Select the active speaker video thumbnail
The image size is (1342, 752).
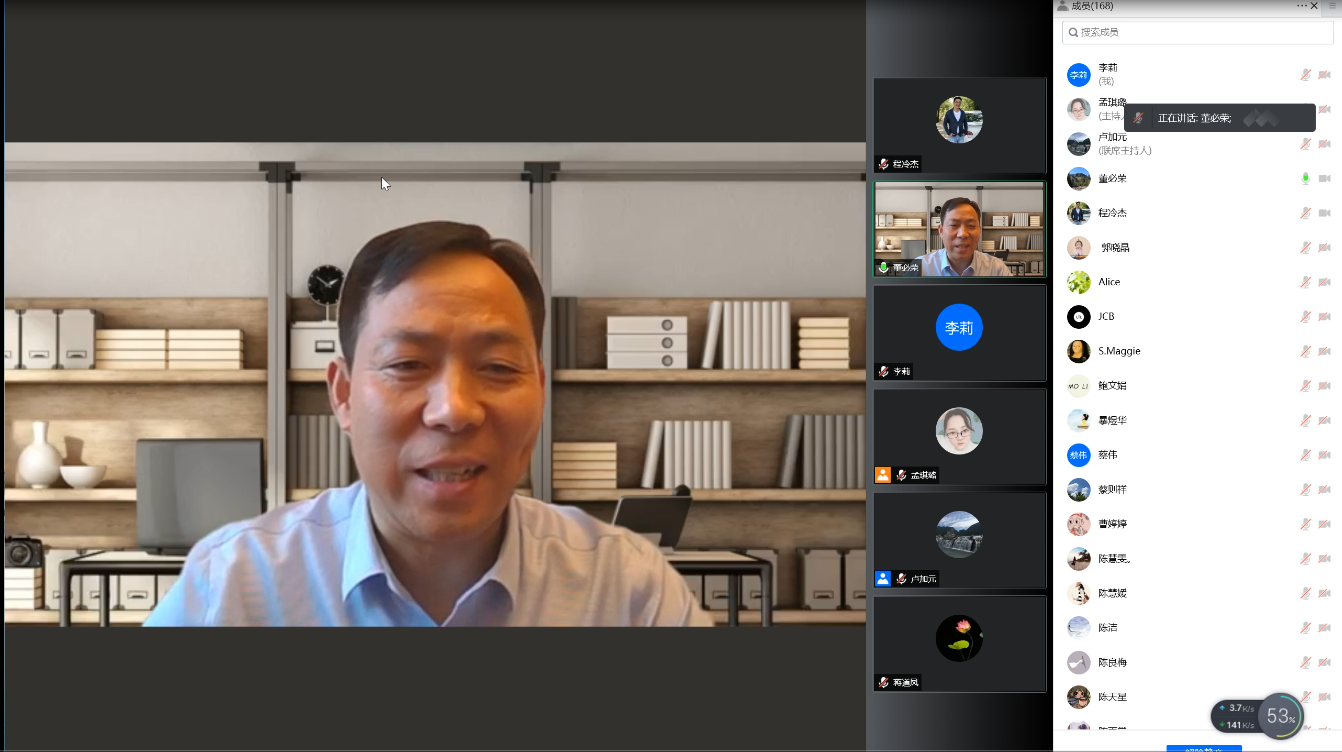[x=959, y=229]
